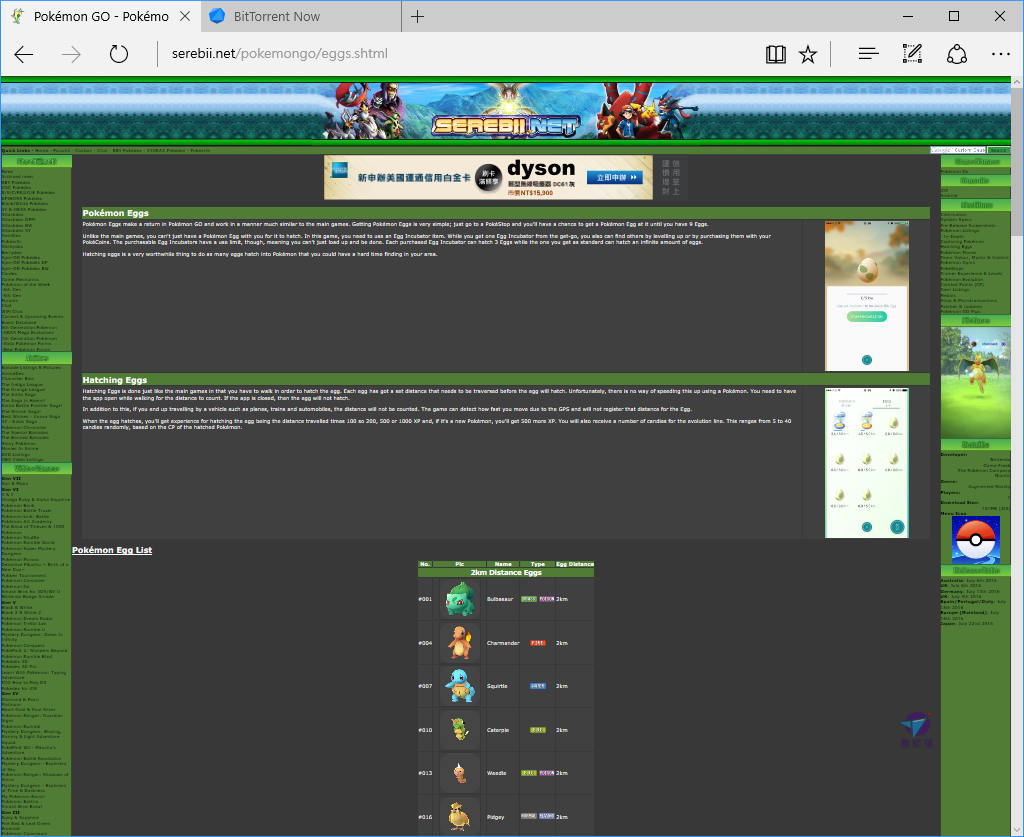
Task: Click Bulbasaur's Grass type badge
Action: tap(529, 599)
